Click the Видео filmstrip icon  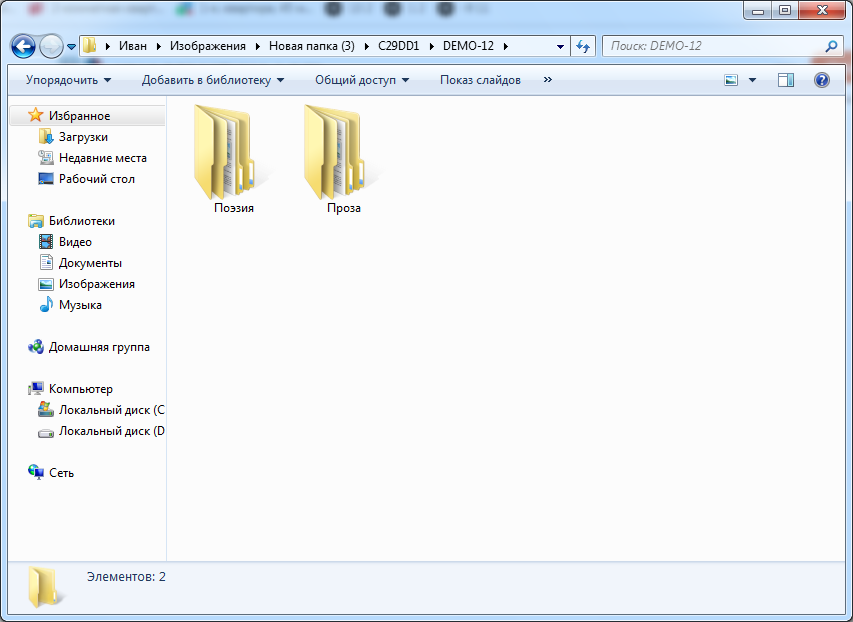(x=46, y=242)
